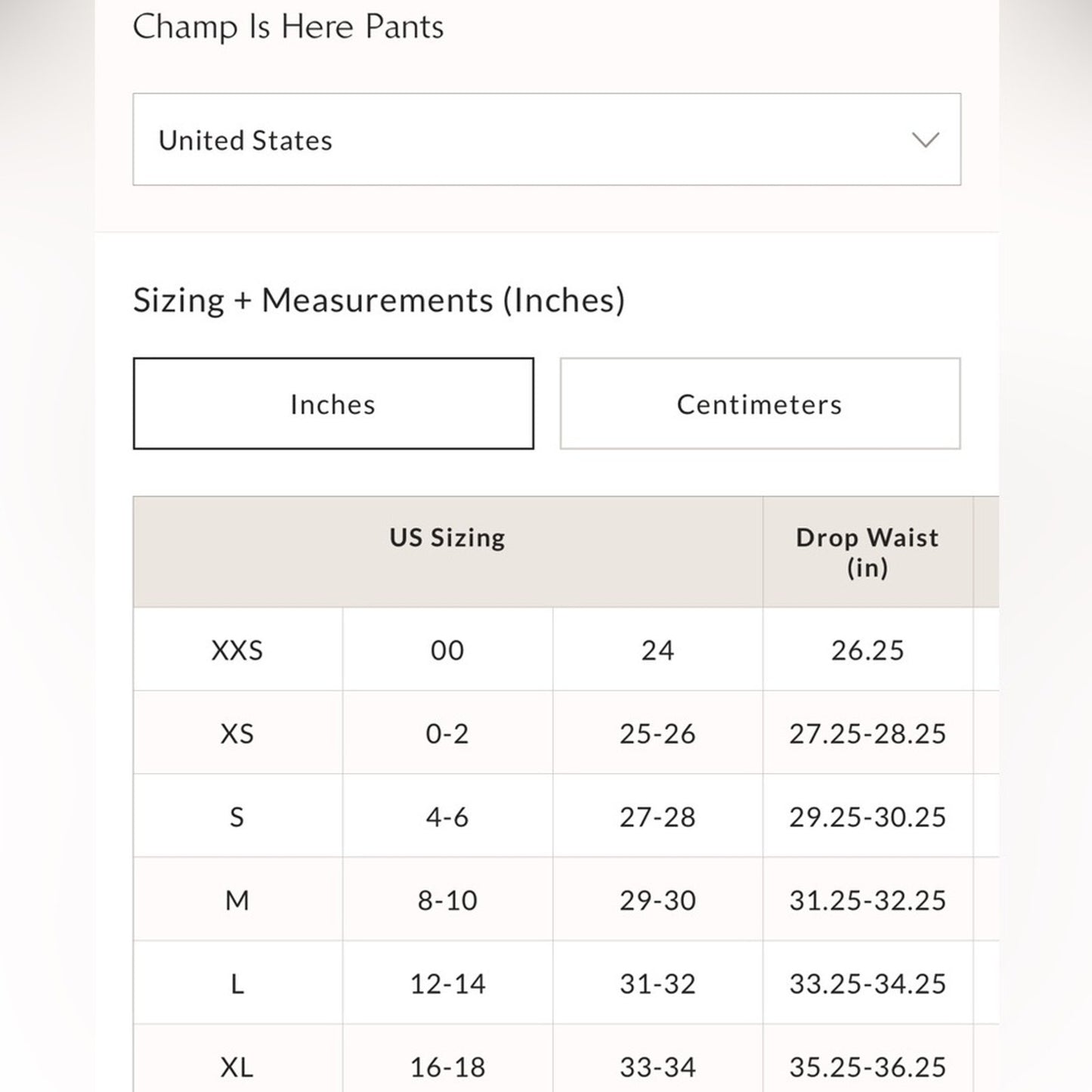Select the XL size row

237,1067
